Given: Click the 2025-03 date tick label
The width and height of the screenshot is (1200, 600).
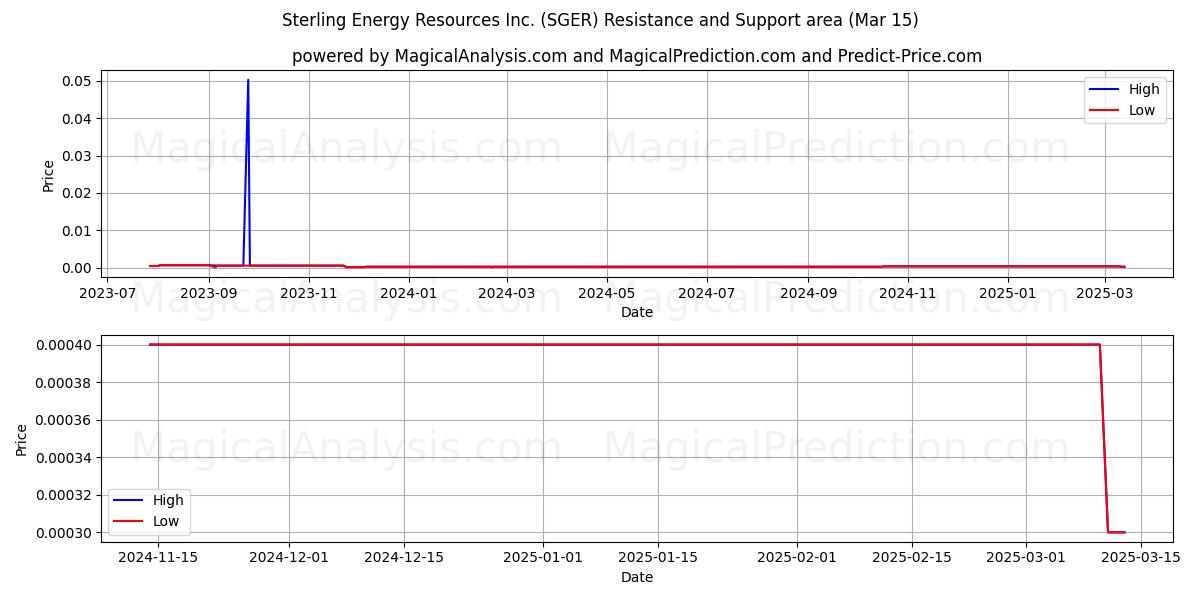Looking at the screenshot, I should tap(1105, 294).
